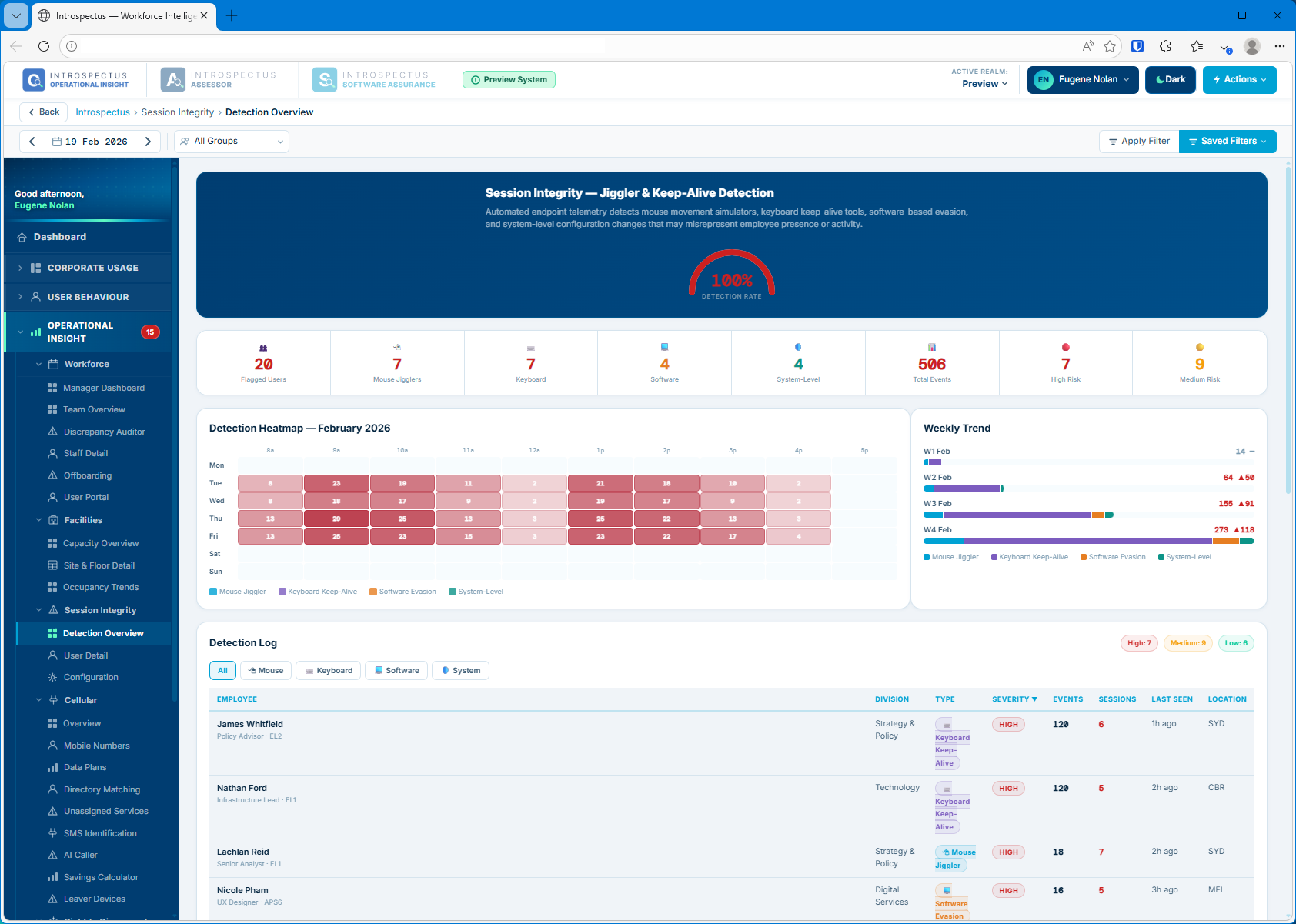Select the Software filter tab
Viewport: 1296px width, 924px height.
(x=396, y=670)
